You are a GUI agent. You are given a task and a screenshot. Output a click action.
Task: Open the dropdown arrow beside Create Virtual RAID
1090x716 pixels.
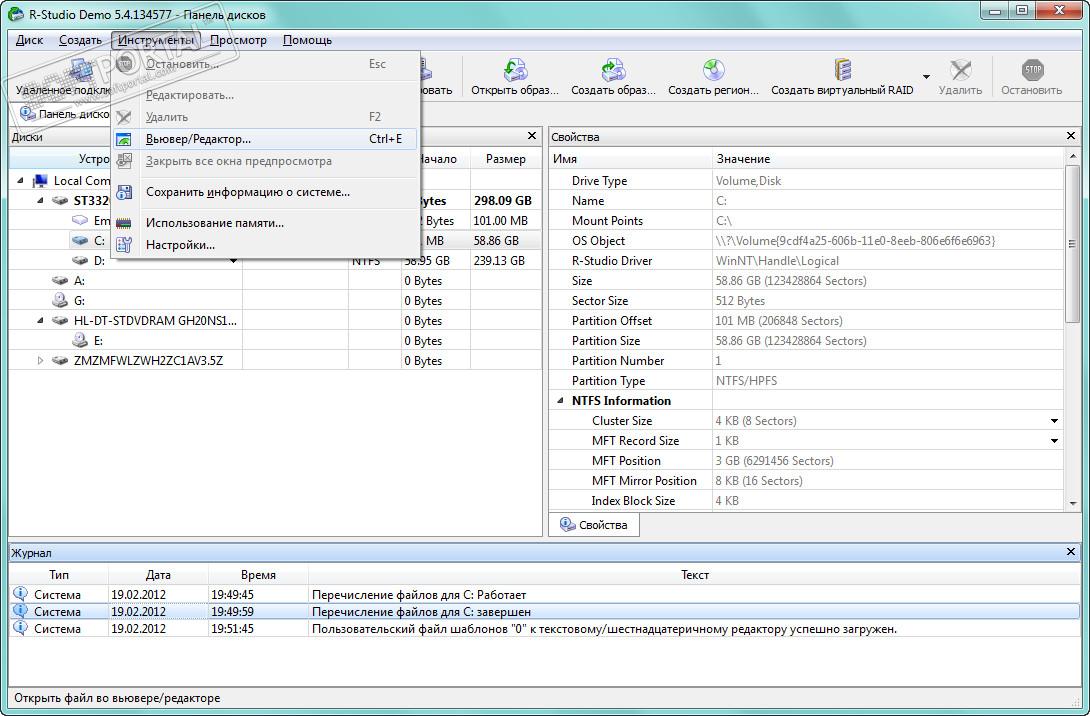[926, 77]
